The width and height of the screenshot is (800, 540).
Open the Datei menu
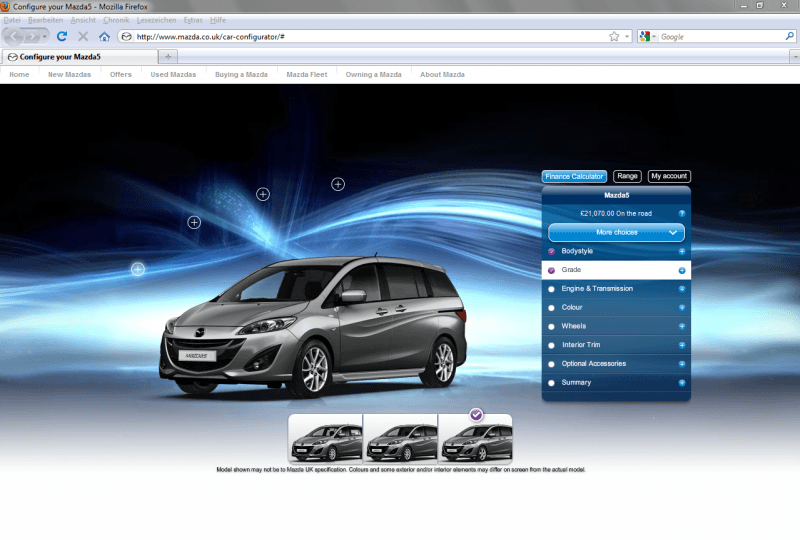[x=12, y=20]
